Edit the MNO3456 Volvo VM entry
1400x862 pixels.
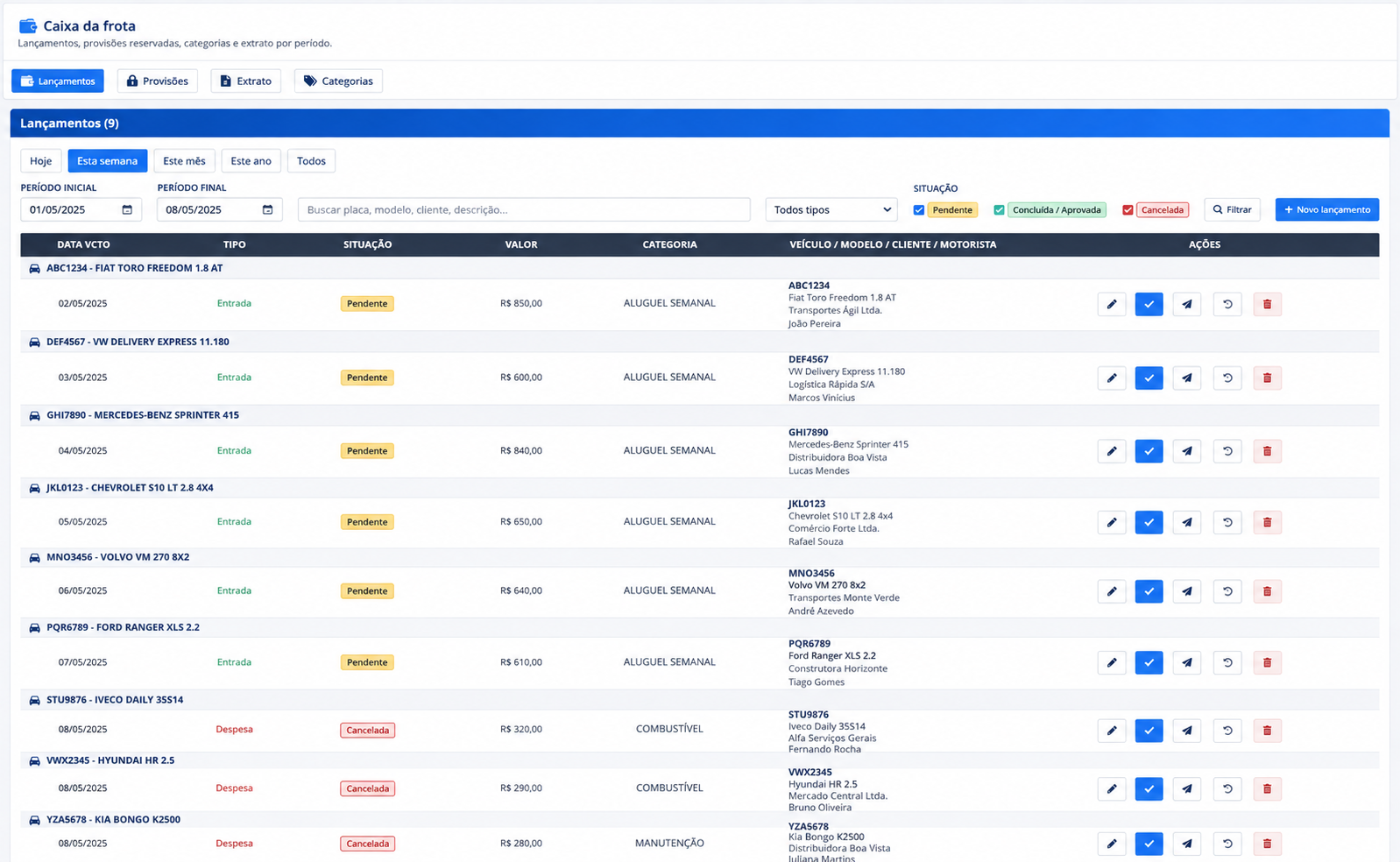point(1112,591)
